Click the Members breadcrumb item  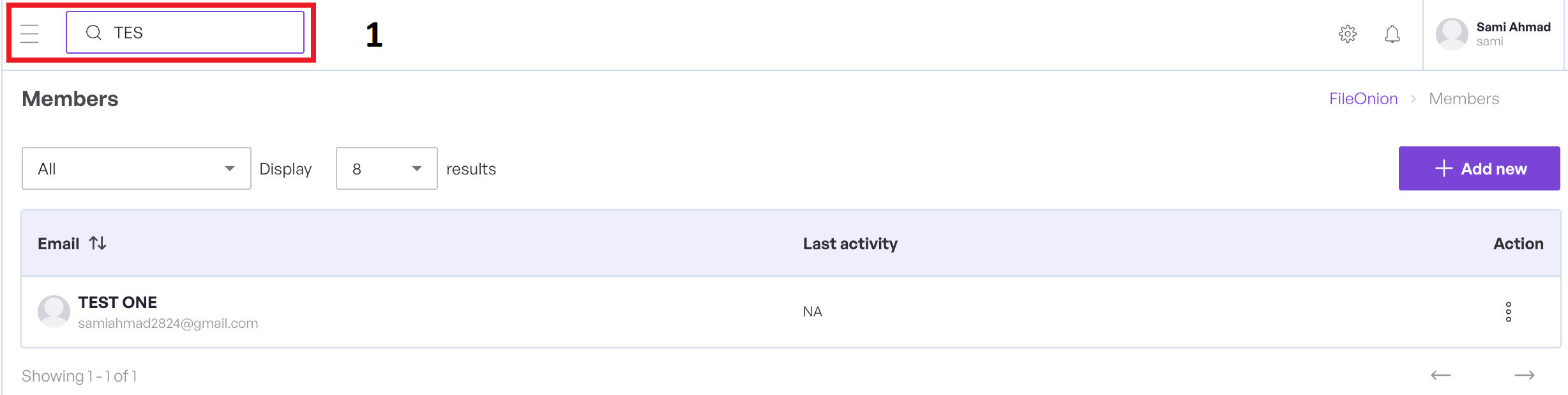click(1463, 99)
